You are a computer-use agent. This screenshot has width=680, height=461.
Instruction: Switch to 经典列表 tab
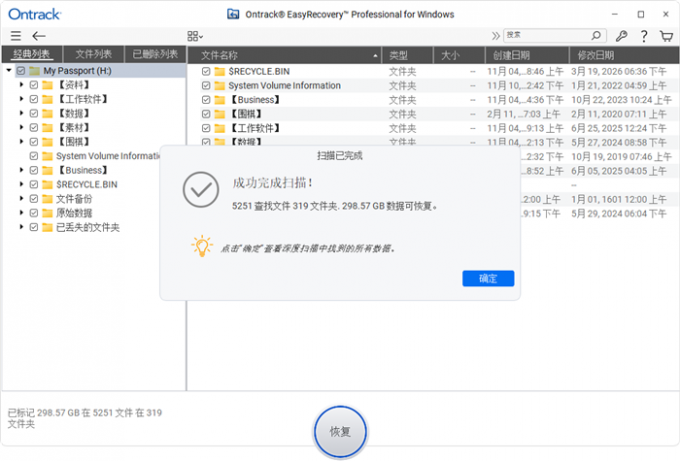[x=32, y=55]
